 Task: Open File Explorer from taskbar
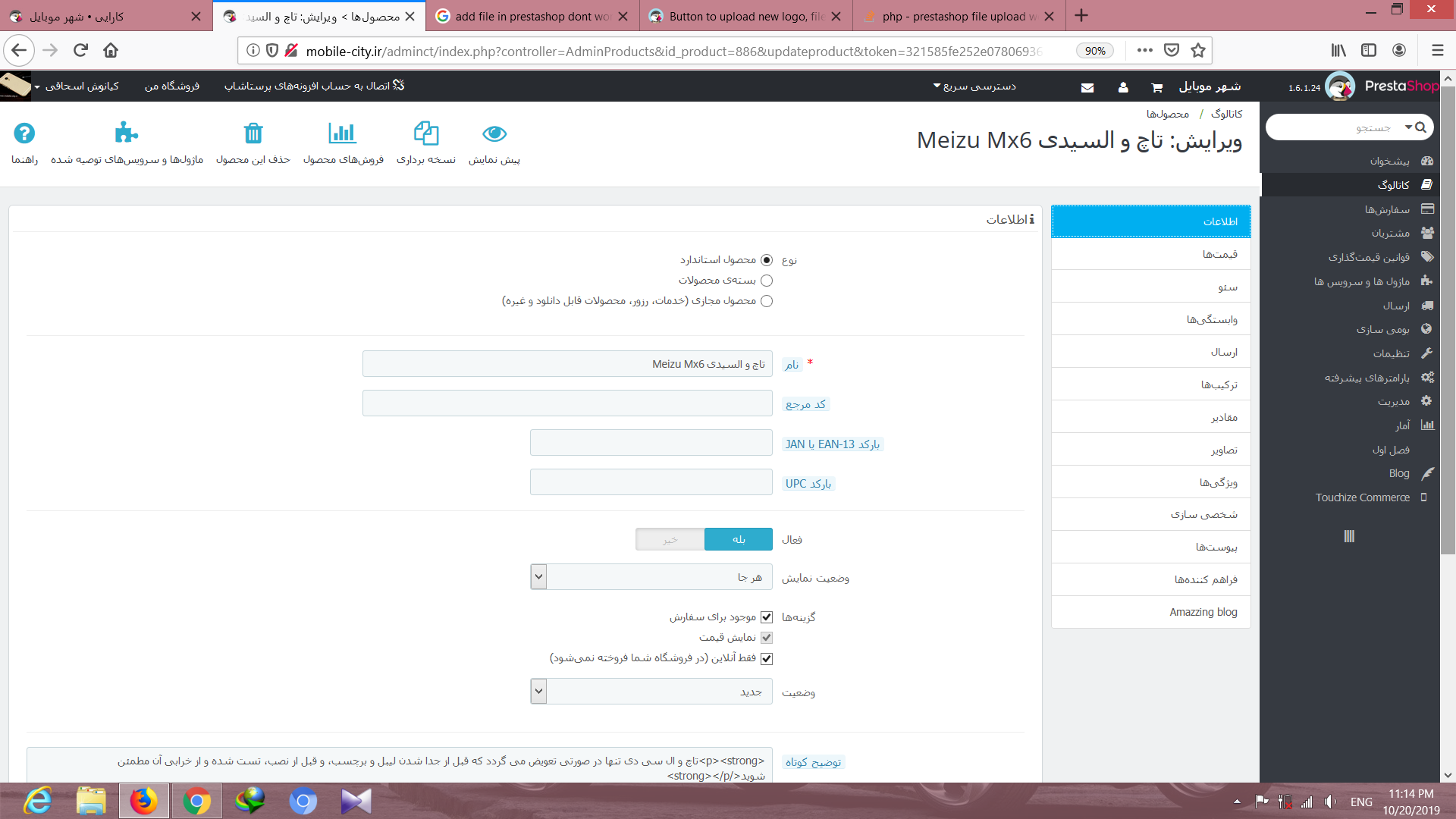click(x=91, y=801)
